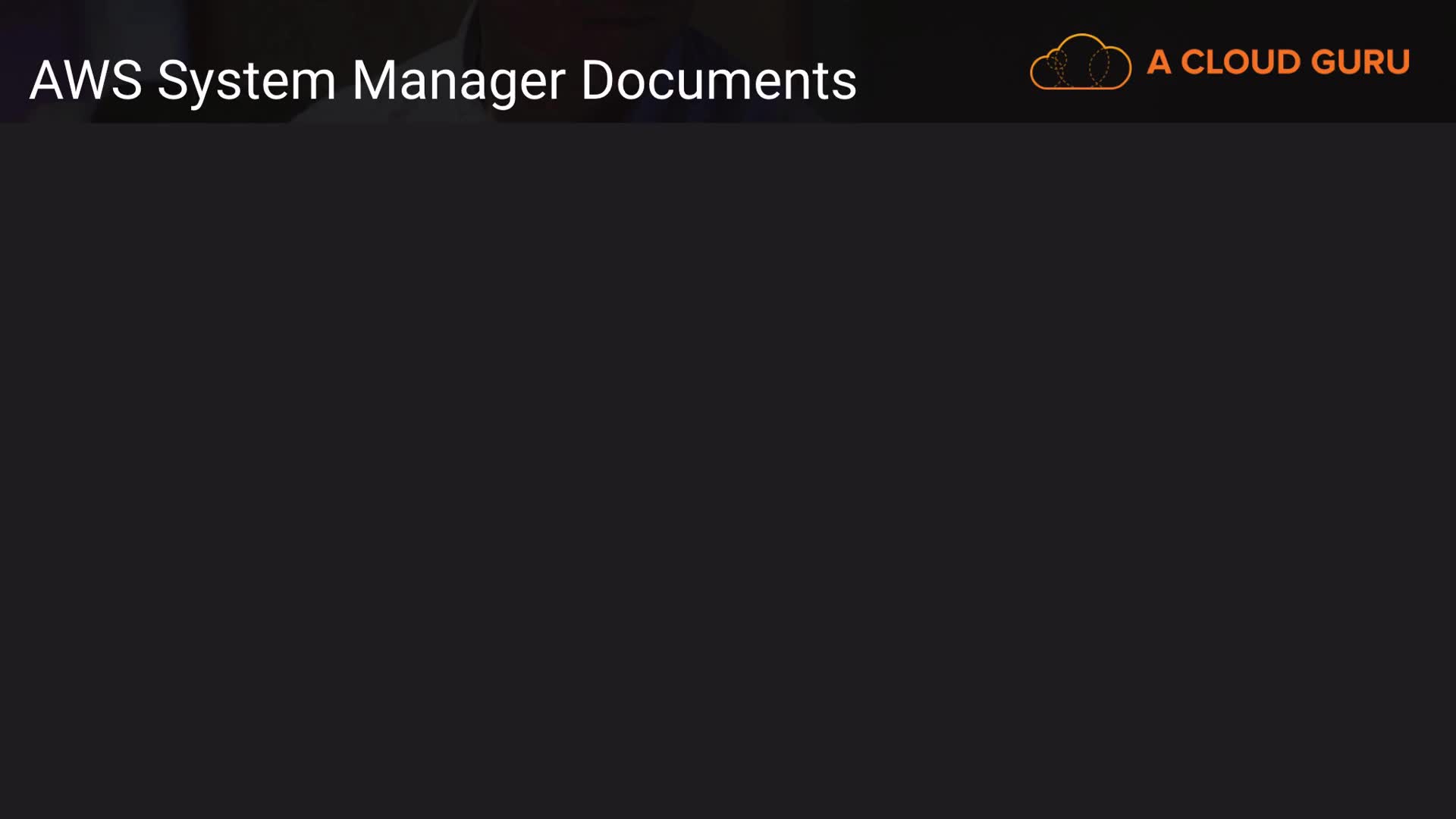This screenshot has width=1456, height=819.
Task: Click the word "System" in the title
Action: 246,81
